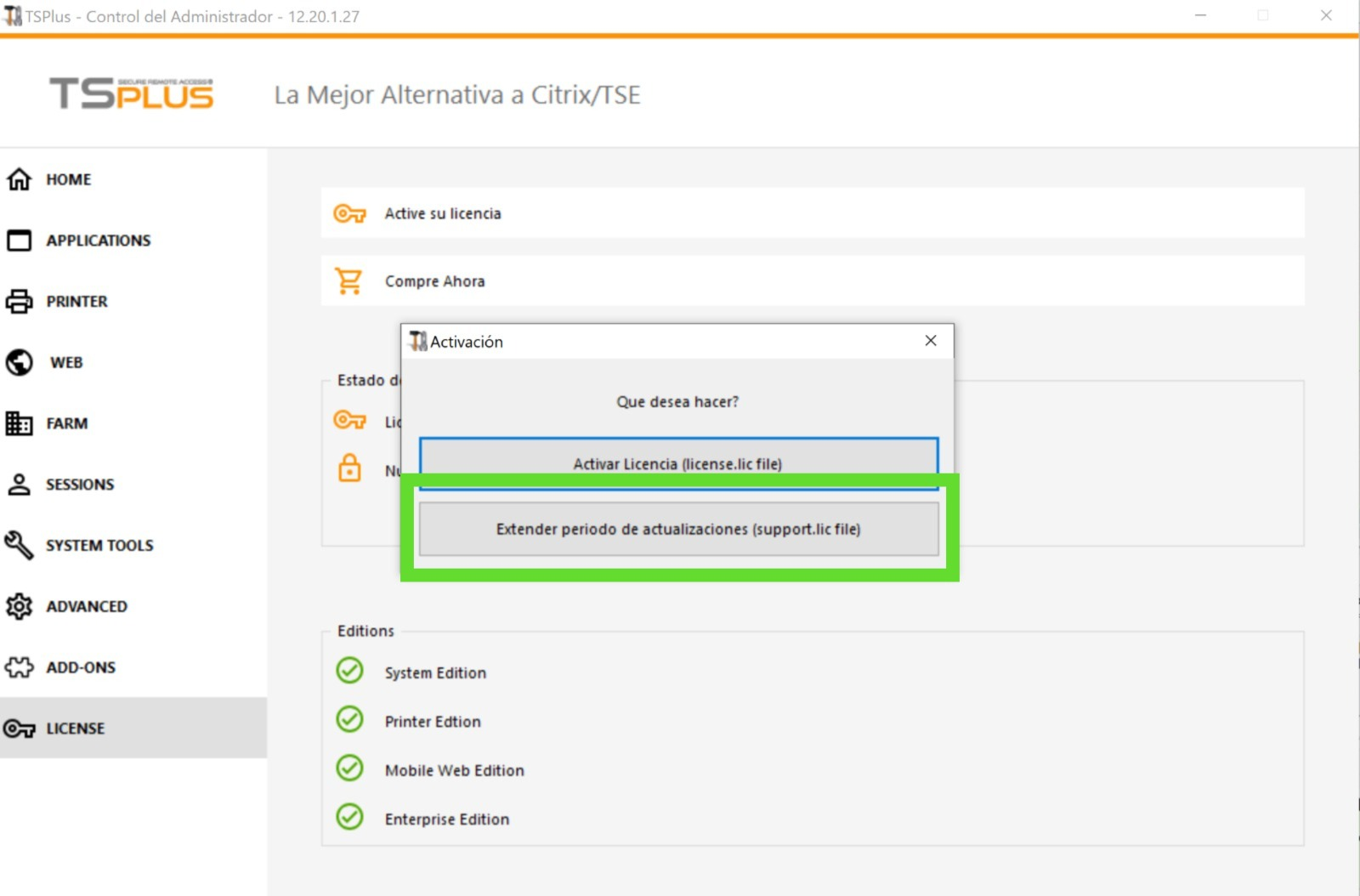Click the APPLICATIONS window icon

(x=19, y=241)
